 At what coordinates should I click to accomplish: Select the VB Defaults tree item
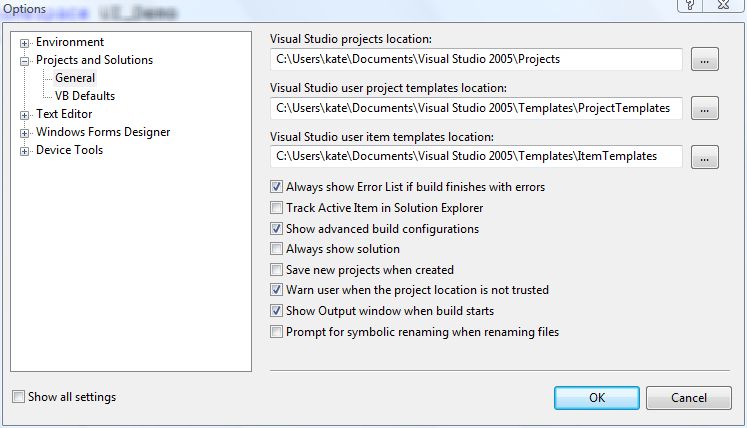coord(85,96)
